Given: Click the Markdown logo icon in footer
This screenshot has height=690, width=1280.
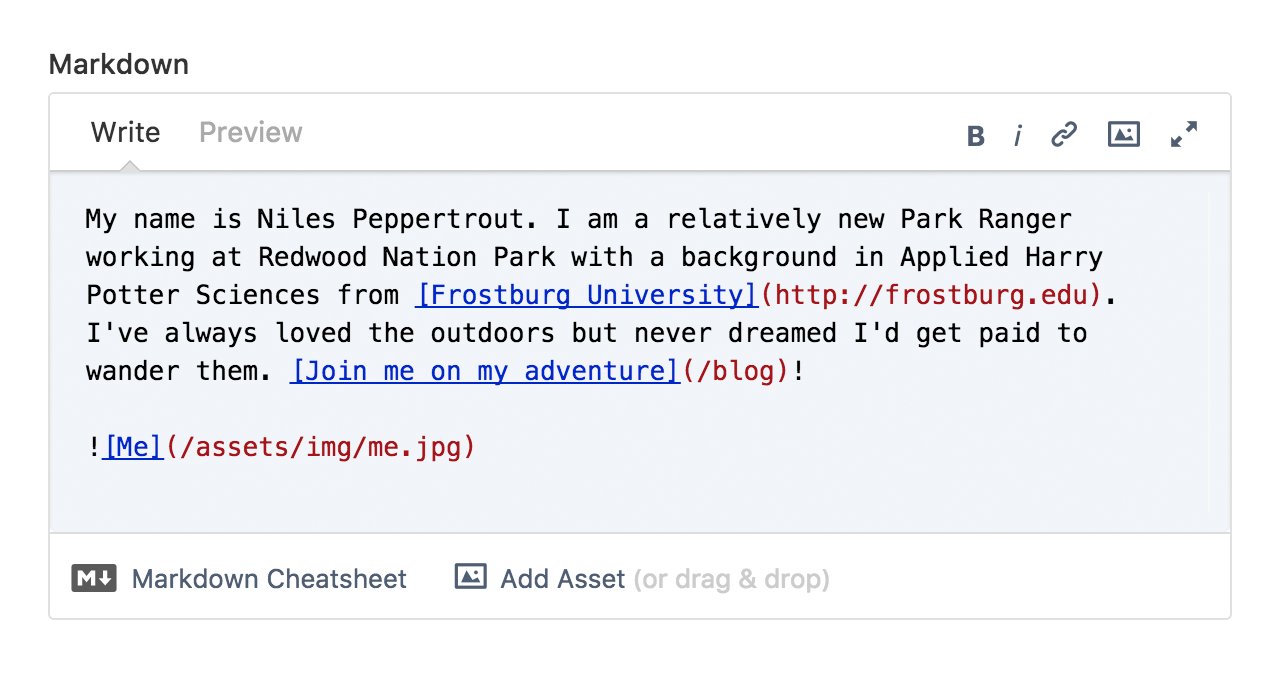Looking at the screenshot, I should click(94, 578).
